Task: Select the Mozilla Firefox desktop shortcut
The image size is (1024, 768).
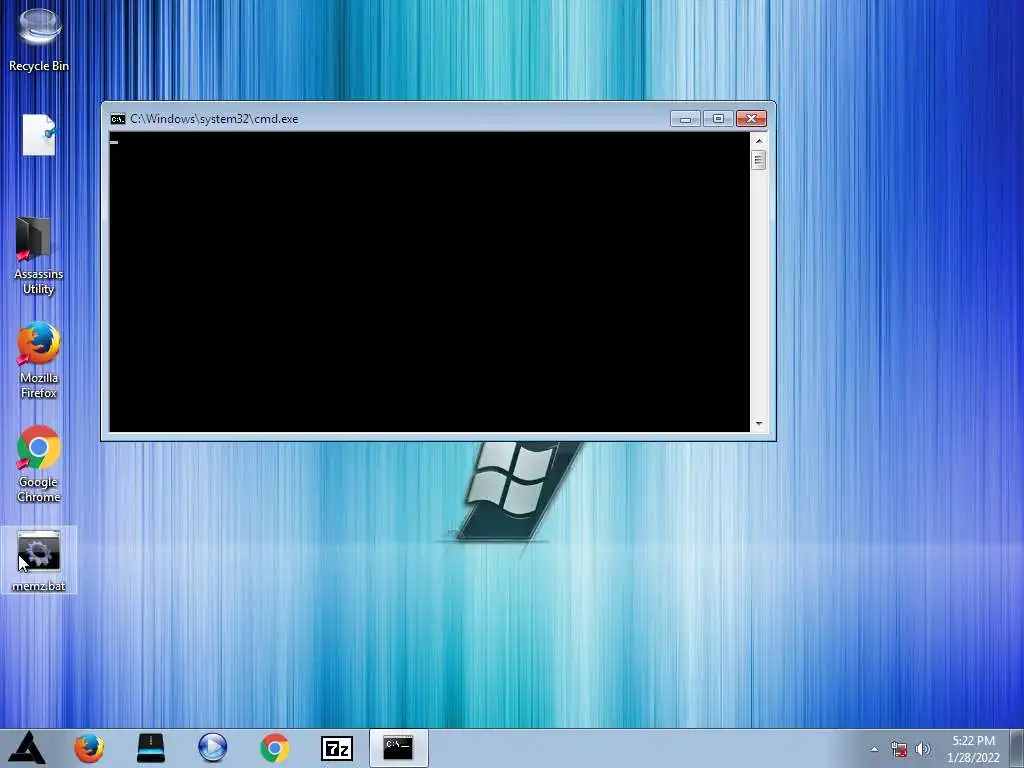Action: (39, 360)
